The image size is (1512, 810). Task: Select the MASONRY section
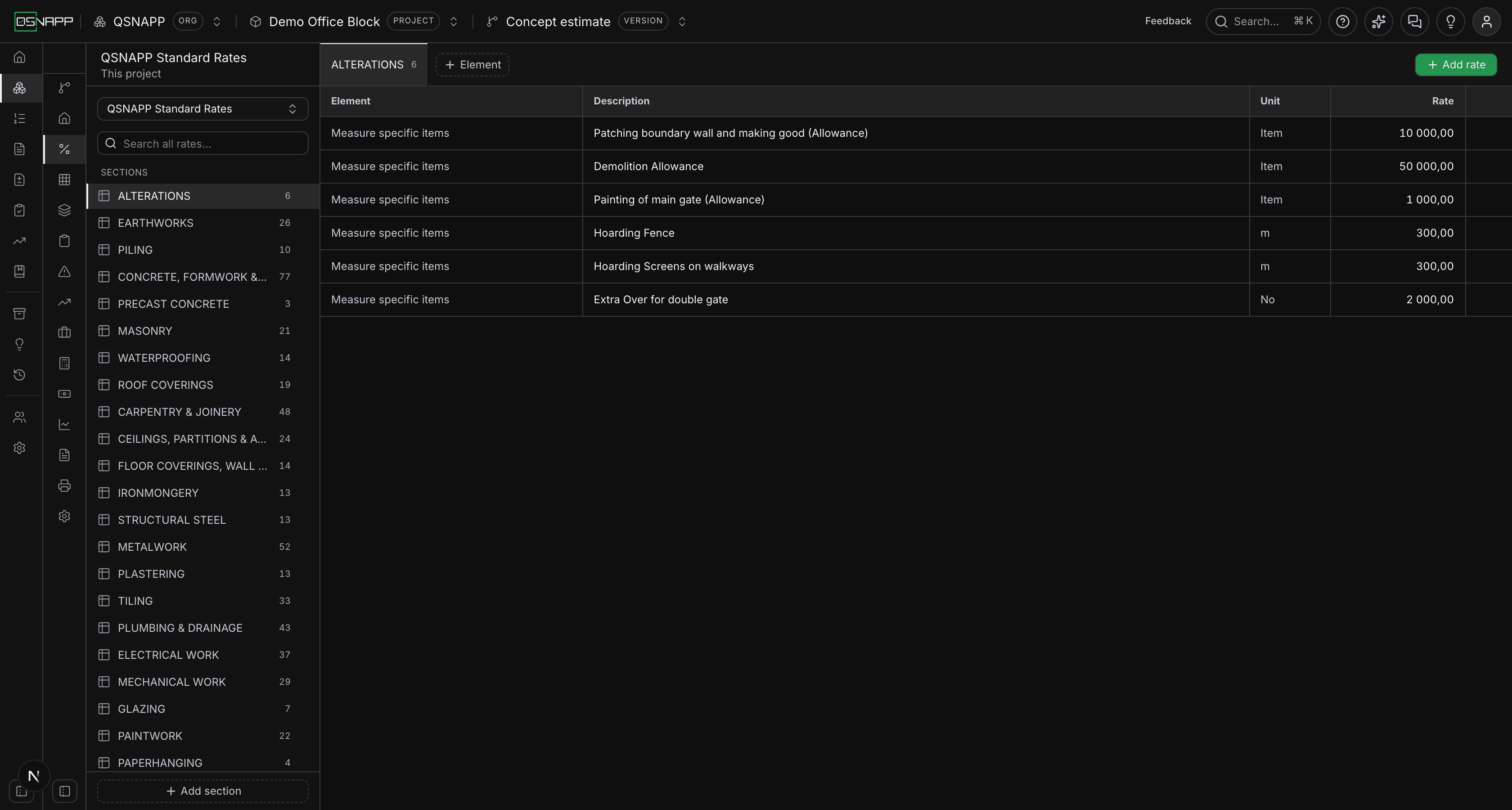202,331
